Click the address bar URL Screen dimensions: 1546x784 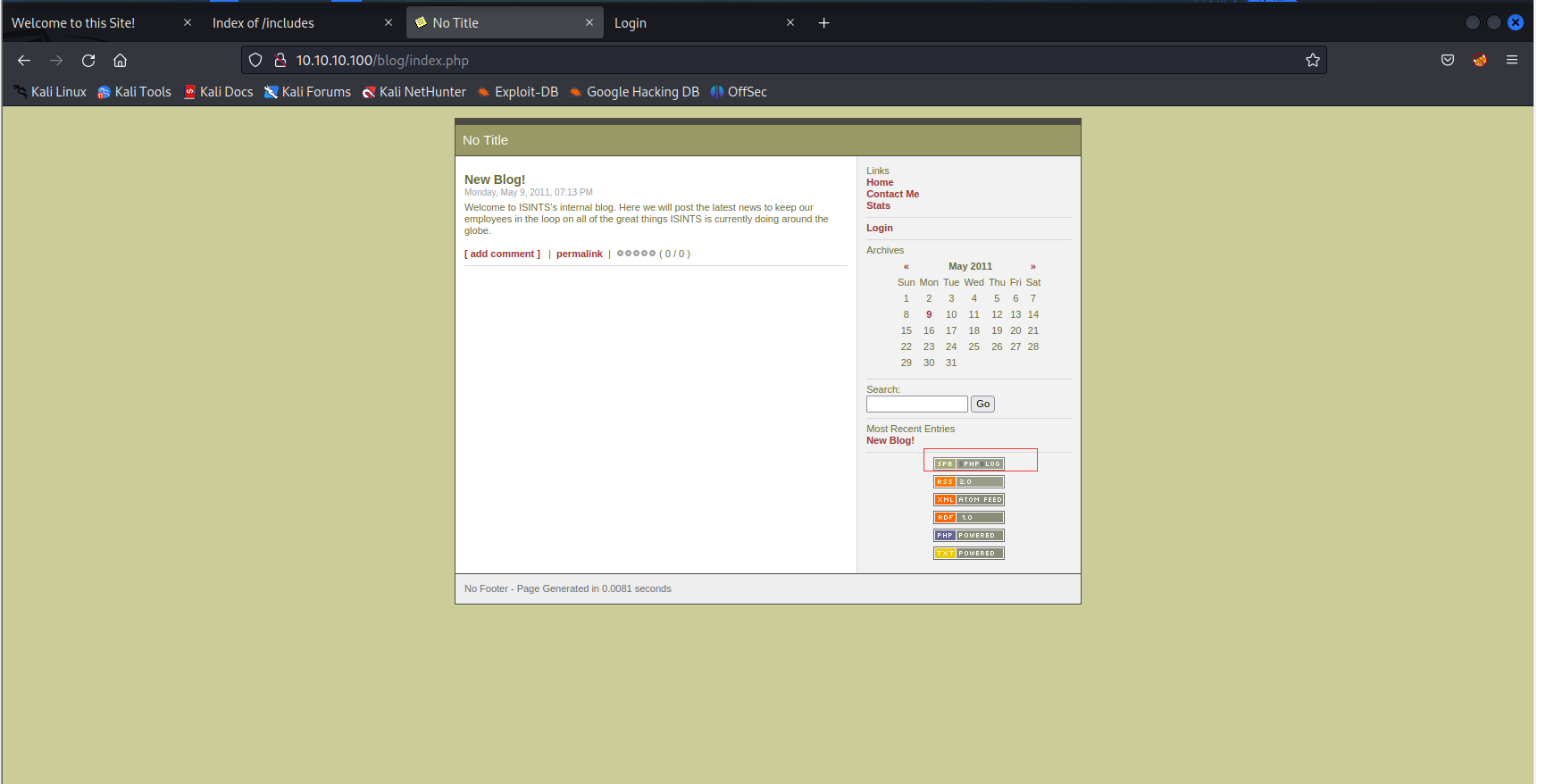coord(382,61)
